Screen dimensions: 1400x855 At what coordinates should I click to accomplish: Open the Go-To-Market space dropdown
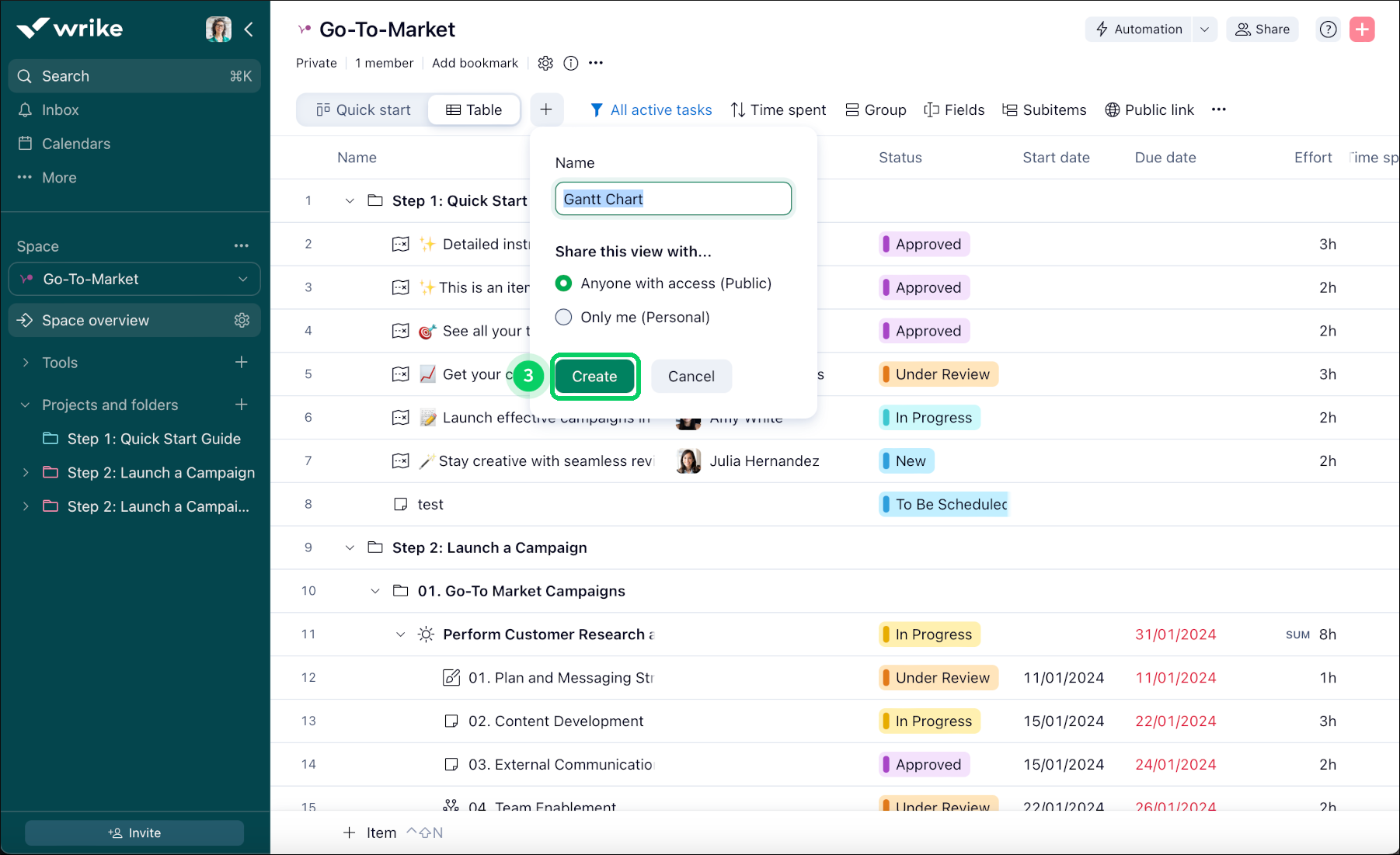coord(243,279)
